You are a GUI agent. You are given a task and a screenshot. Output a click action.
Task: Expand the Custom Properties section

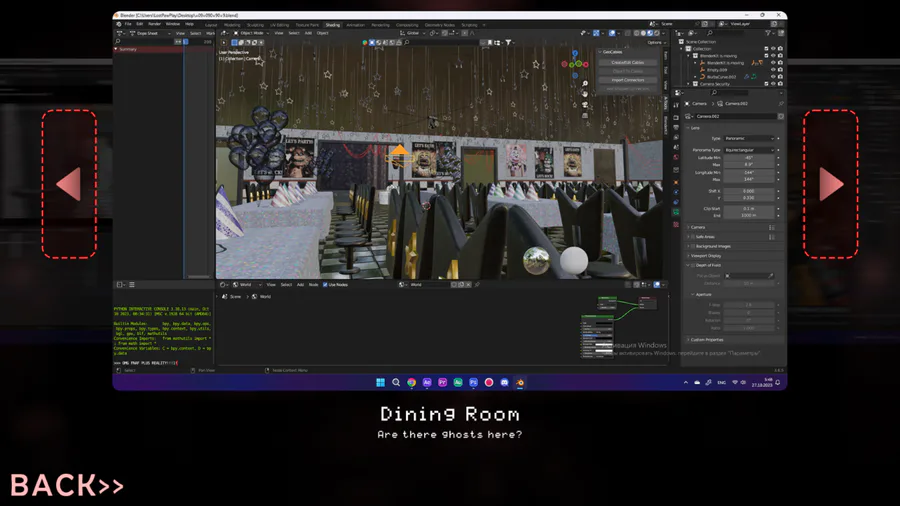[x=706, y=340]
